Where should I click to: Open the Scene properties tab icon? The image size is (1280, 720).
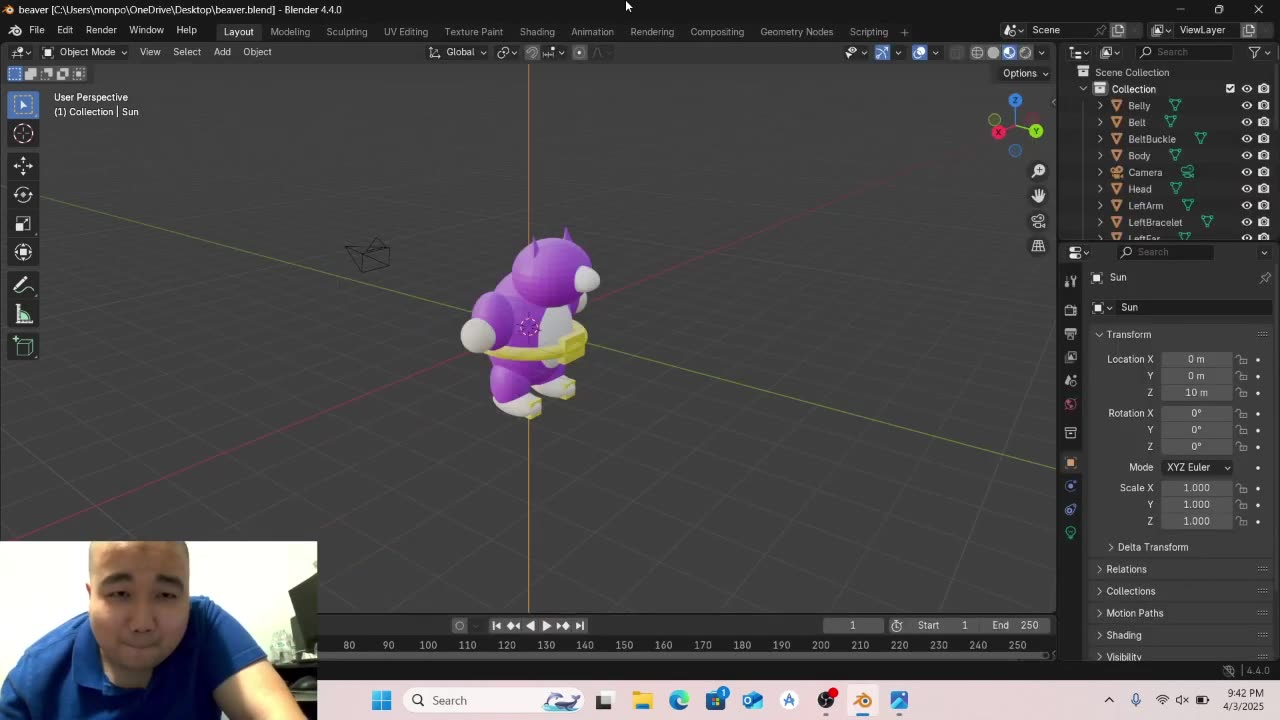click(1070, 381)
